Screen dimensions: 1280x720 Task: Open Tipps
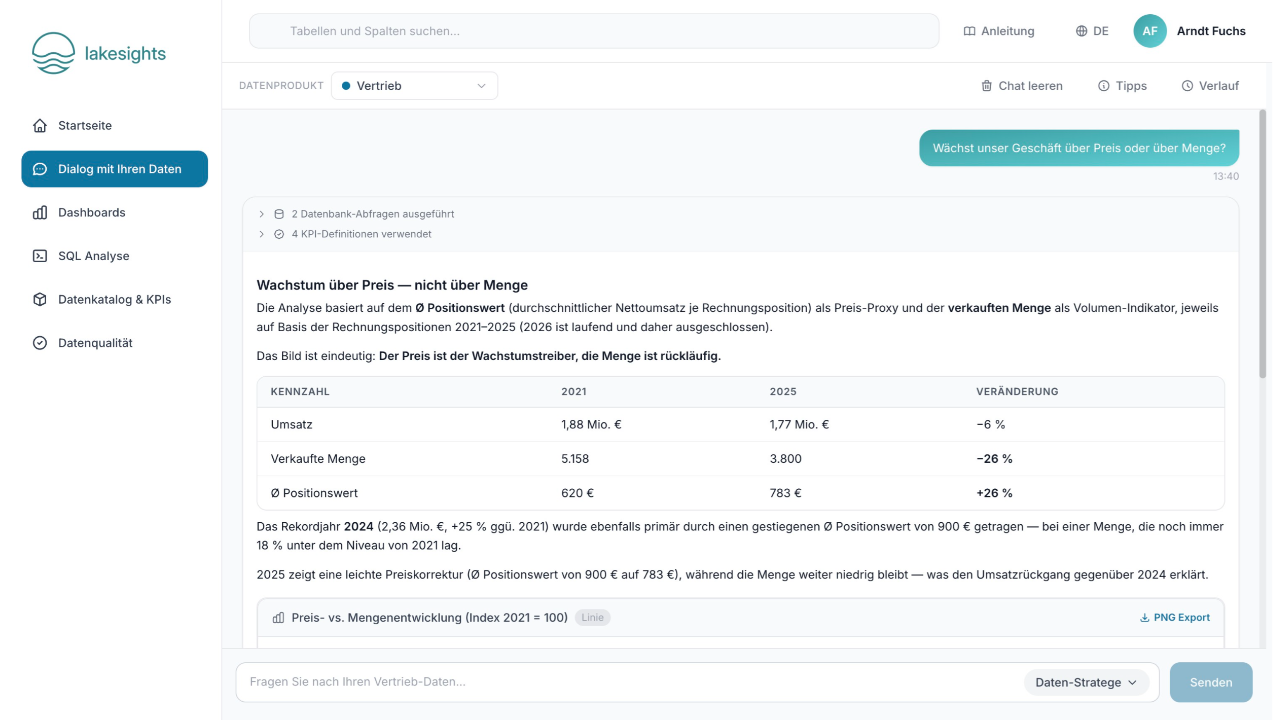click(1123, 86)
